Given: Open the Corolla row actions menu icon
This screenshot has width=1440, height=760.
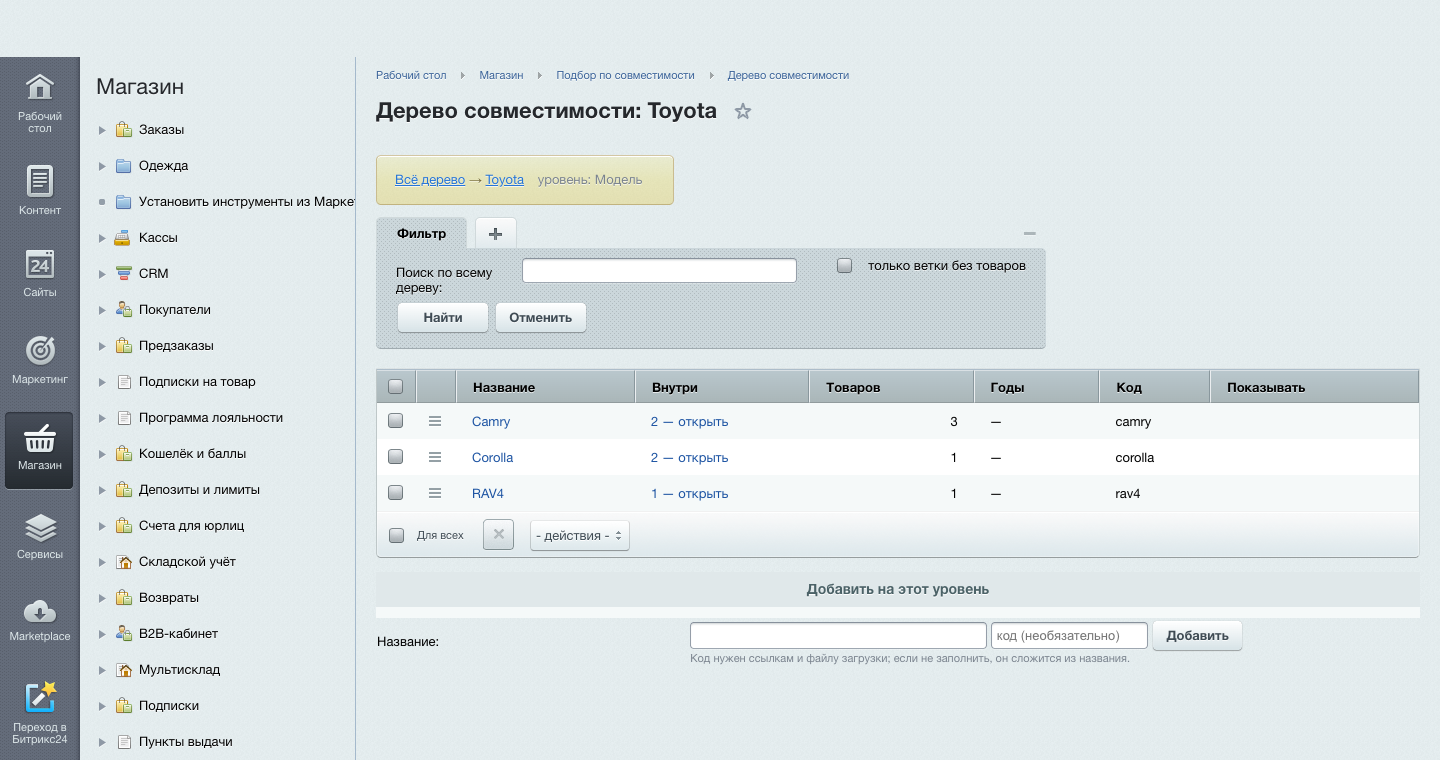Looking at the screenshot, I should coord(435,457).
